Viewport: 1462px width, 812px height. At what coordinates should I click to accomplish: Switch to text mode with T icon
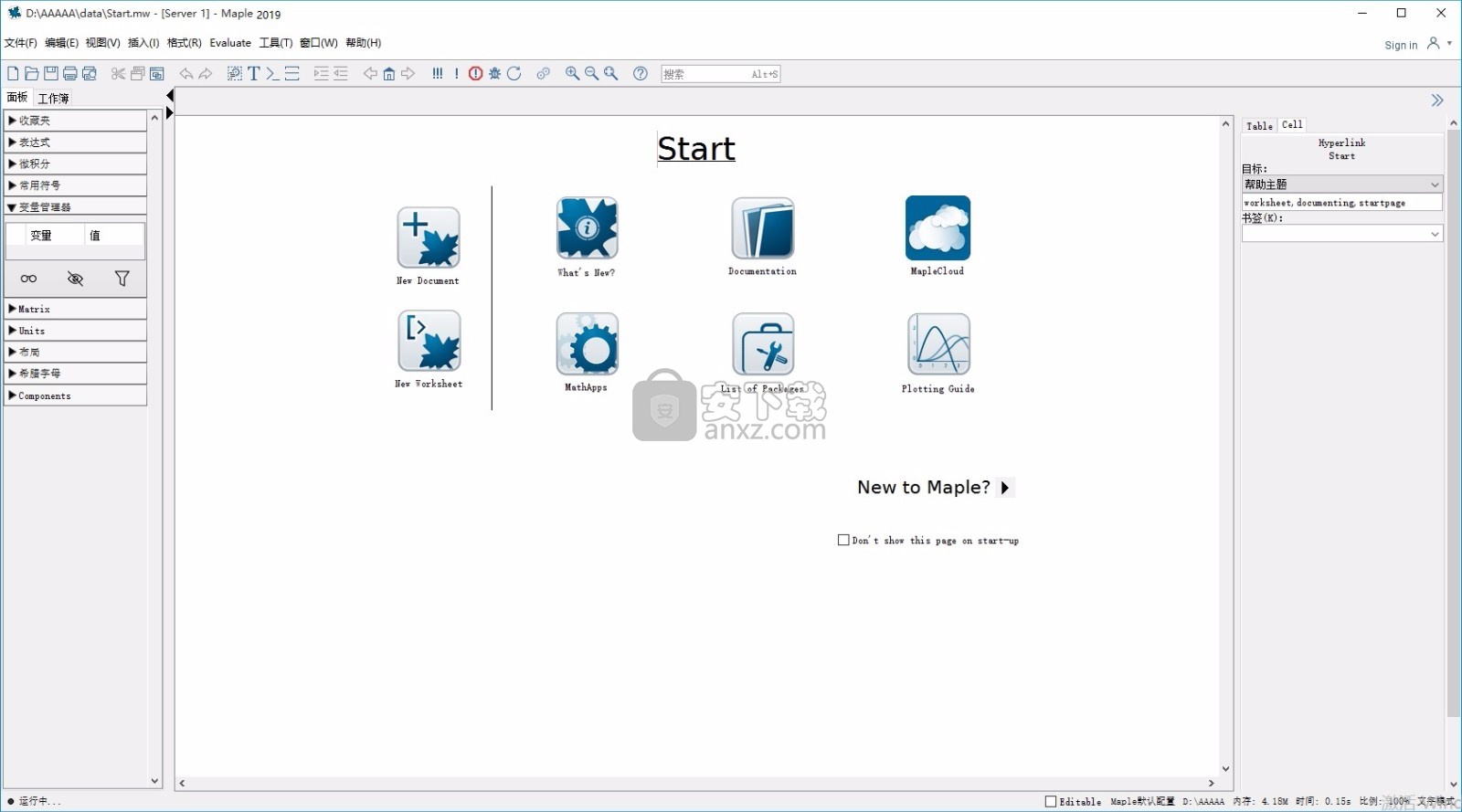point(254,73)
